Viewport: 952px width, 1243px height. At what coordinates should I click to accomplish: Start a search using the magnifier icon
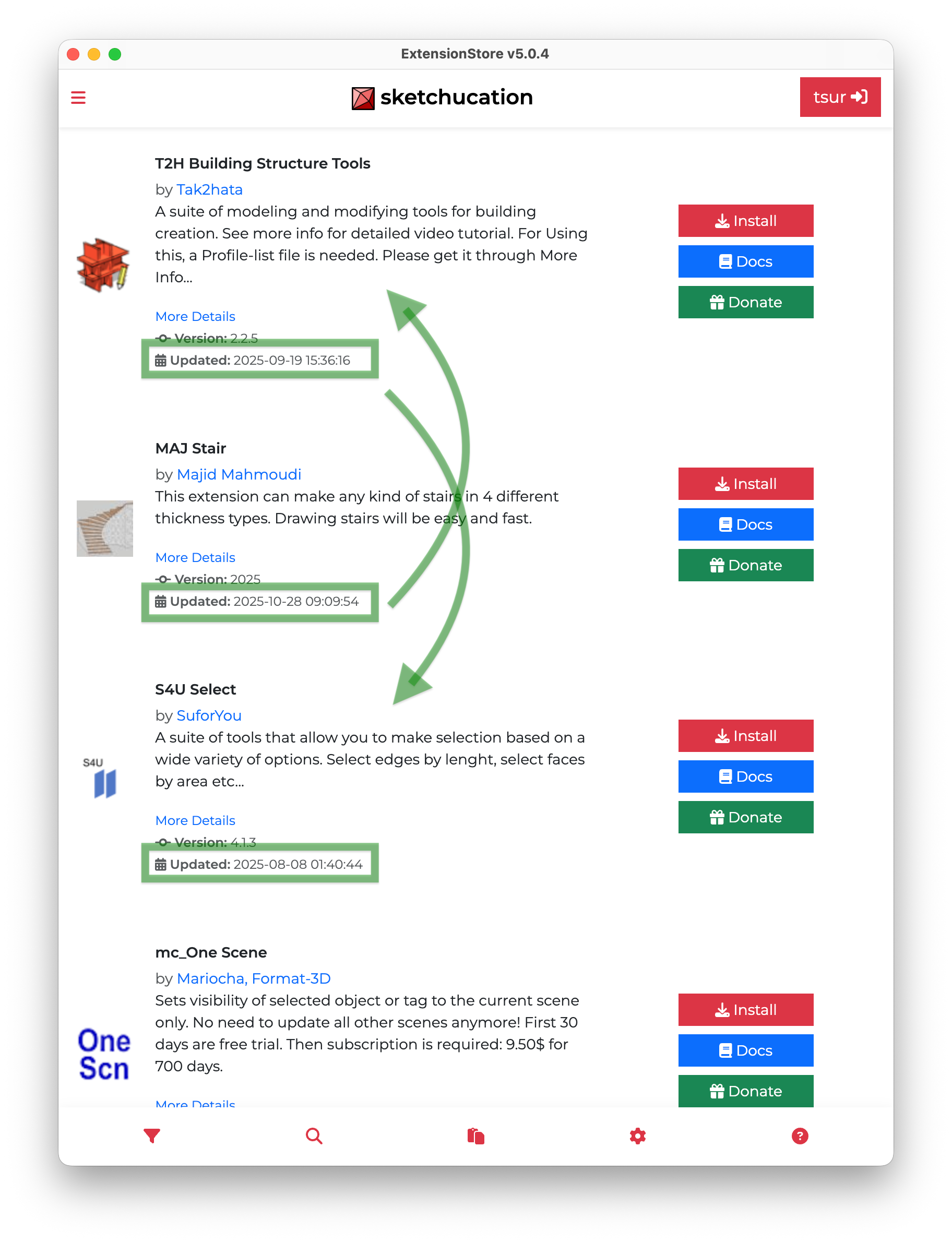point(313,1136)
